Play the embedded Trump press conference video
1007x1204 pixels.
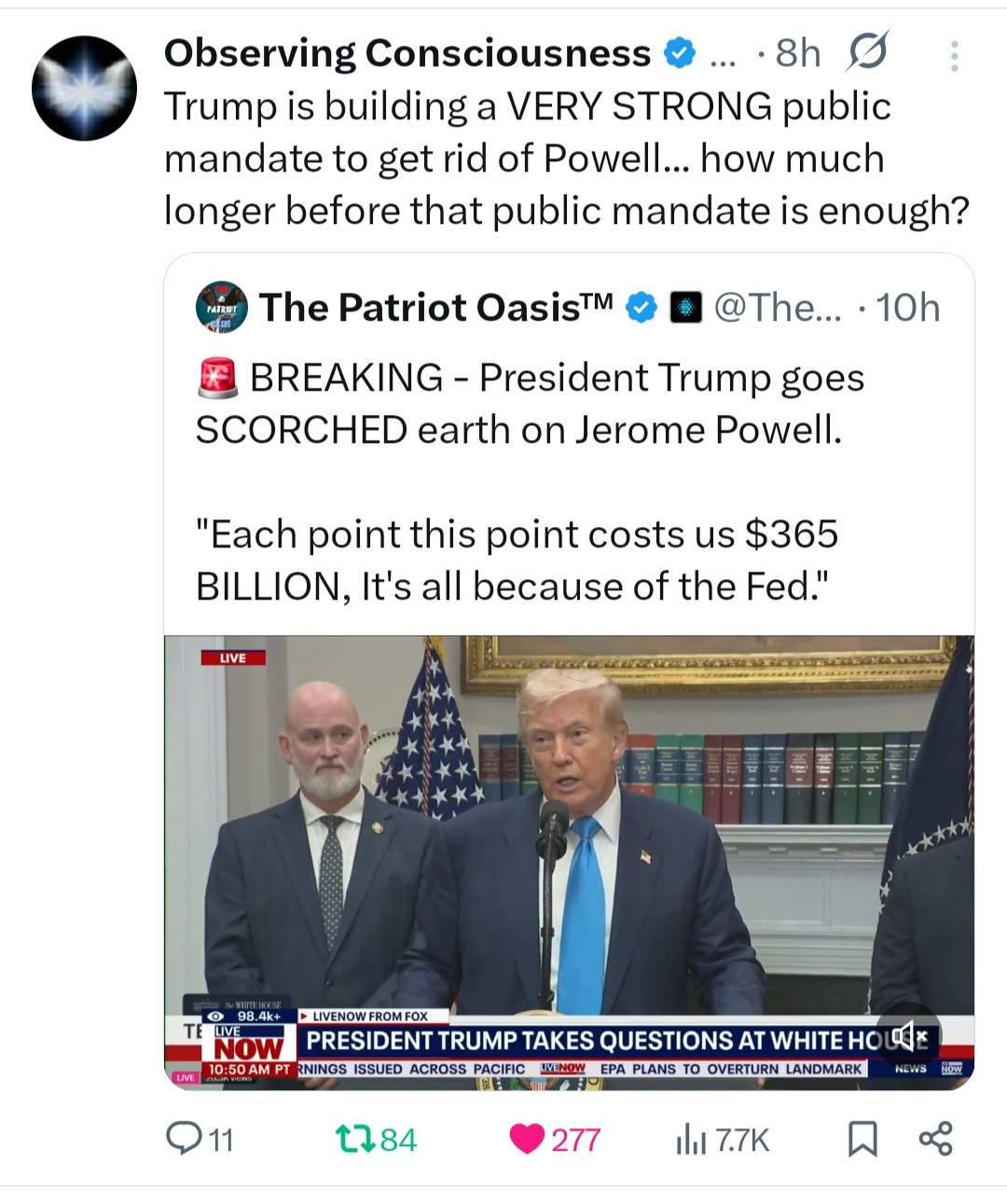569,839
